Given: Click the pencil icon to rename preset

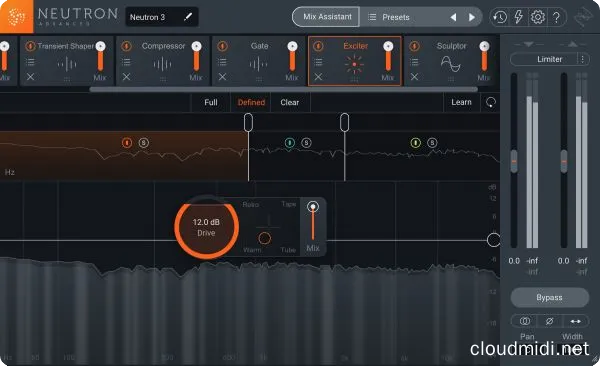Looking at the screenshot, I should [x=188, y=17].
